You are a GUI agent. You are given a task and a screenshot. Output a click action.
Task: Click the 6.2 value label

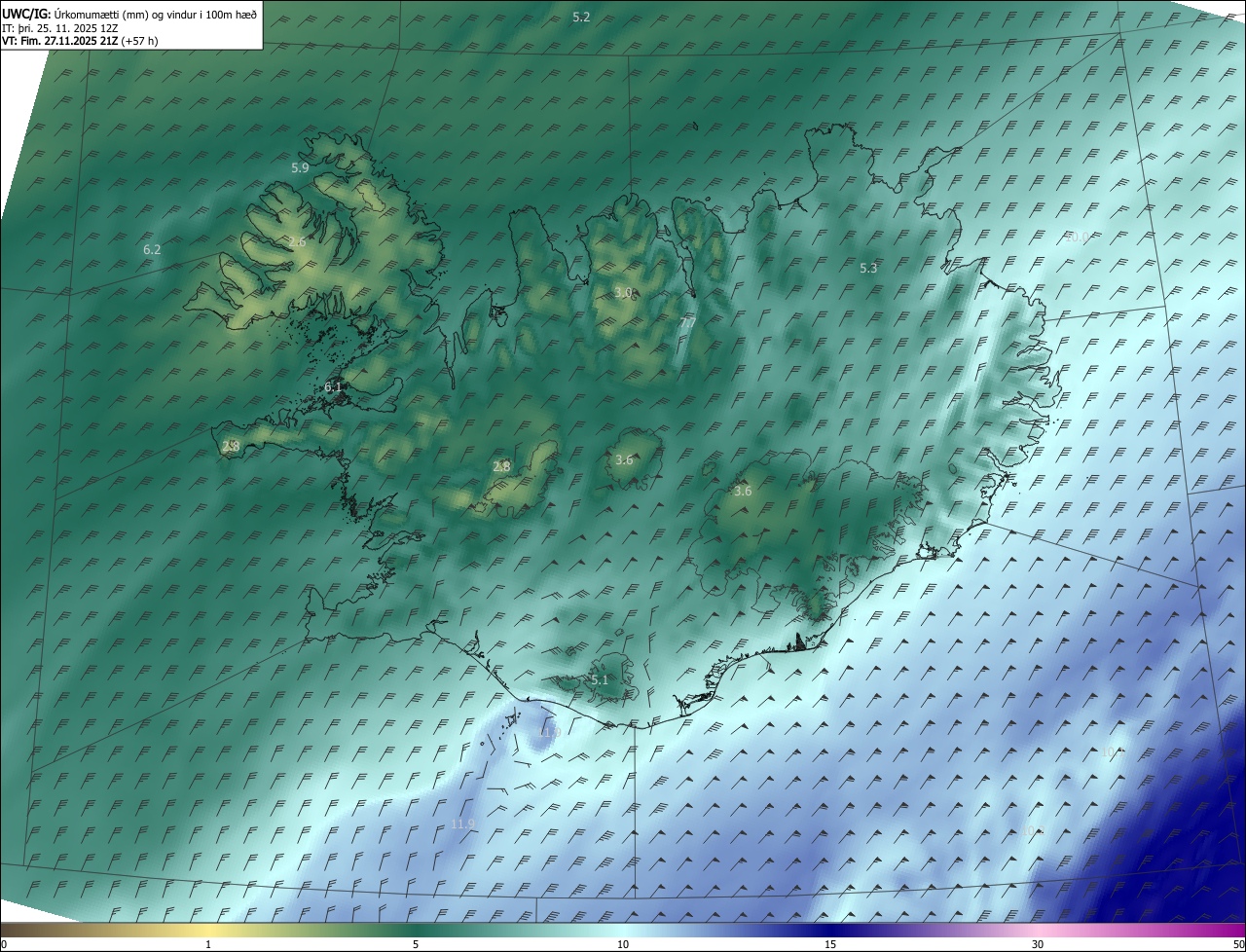pyautogui.click(x=152, y=249)
